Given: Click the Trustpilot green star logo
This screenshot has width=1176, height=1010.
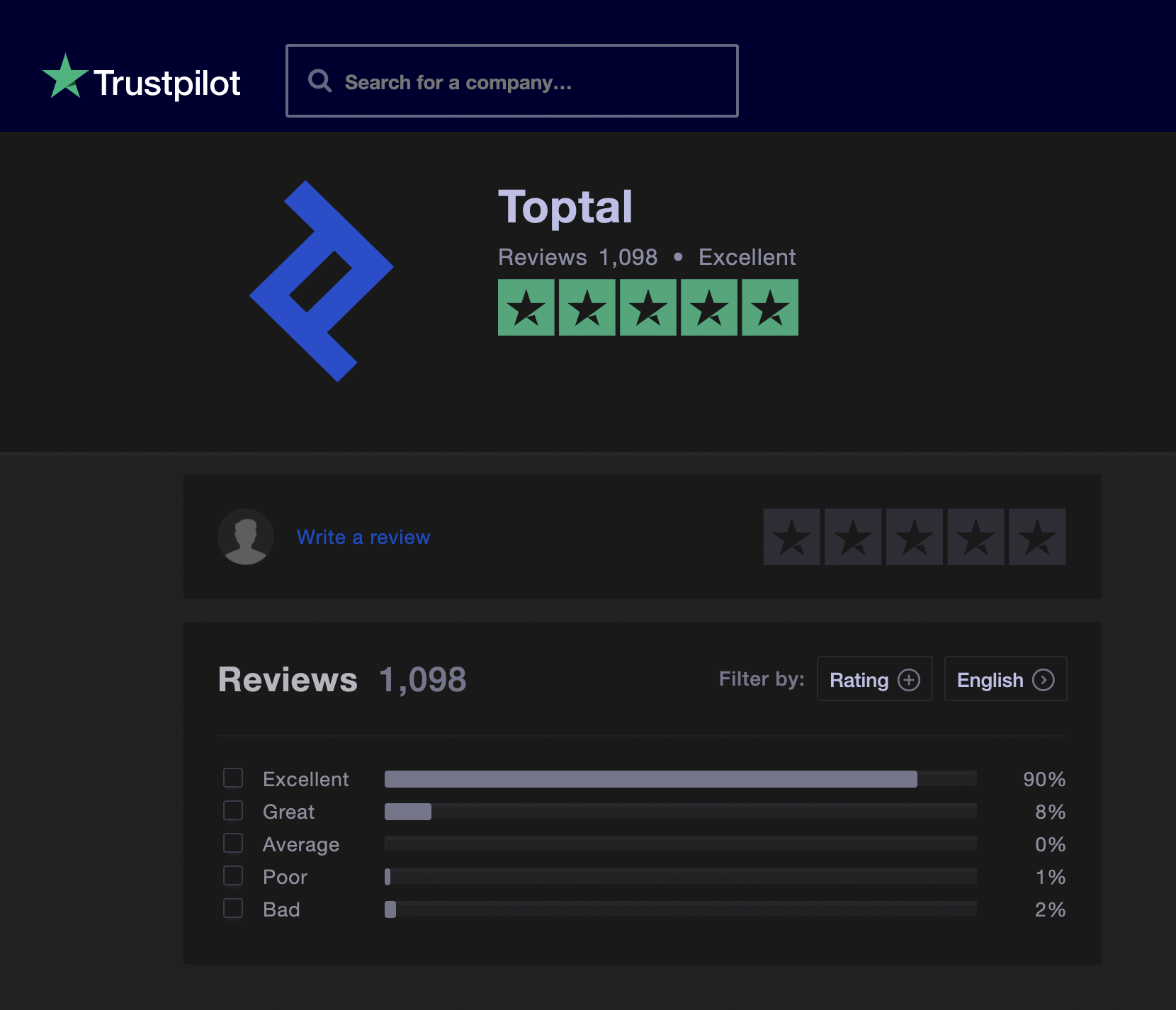Looking at the screenshot, I should (65, 76).
